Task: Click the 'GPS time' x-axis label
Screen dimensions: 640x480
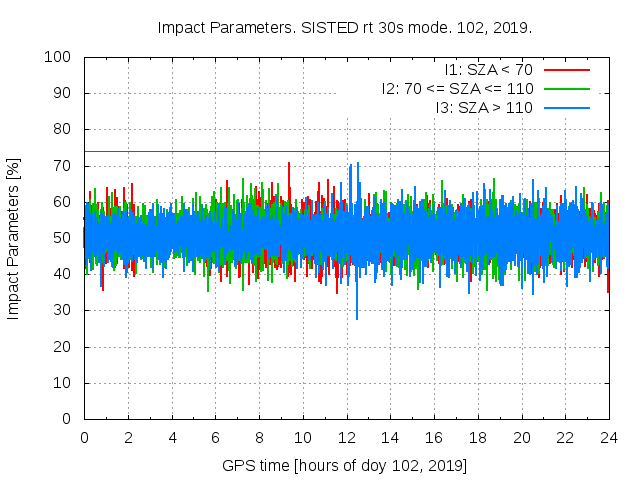Action: (x=344, y=465)
